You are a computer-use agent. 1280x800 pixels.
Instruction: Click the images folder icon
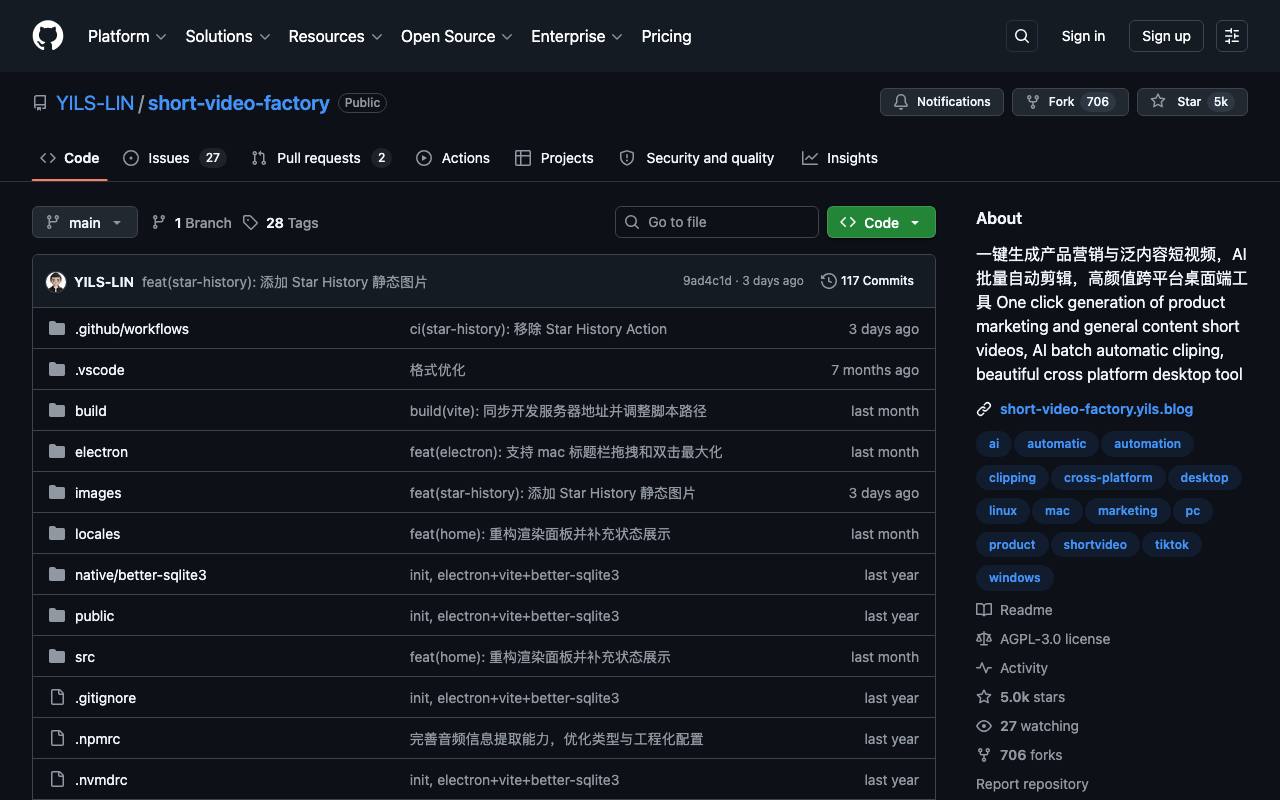tap(57, 492)
